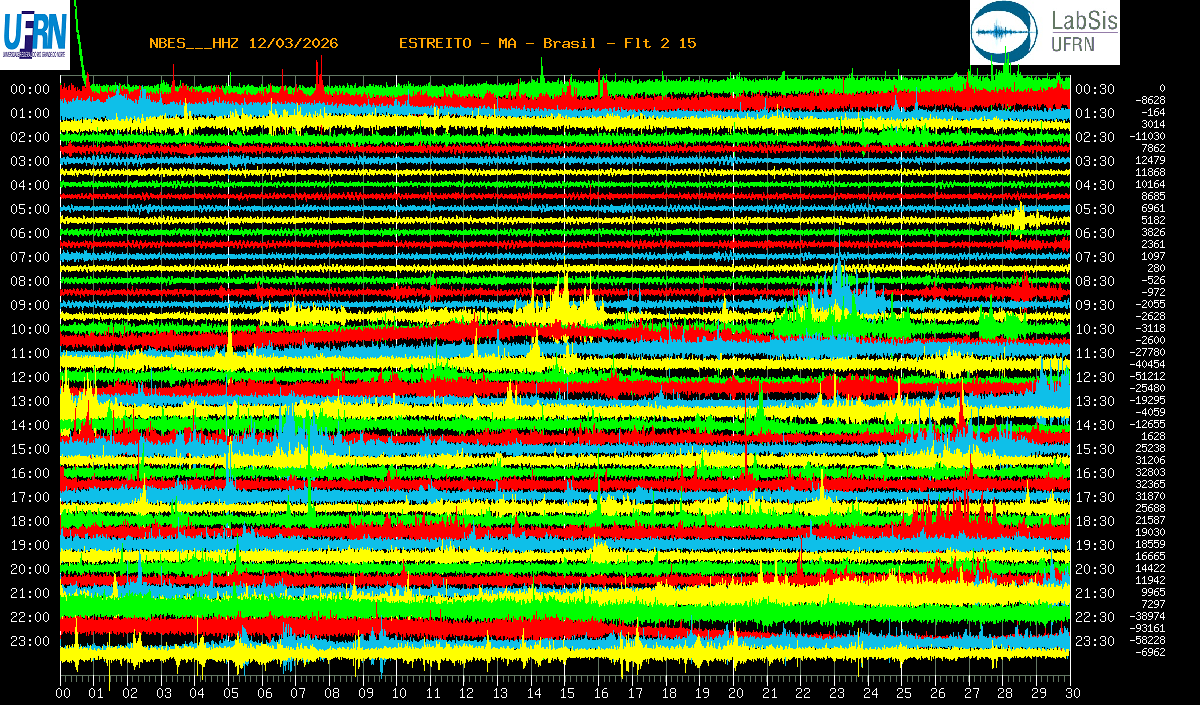
Task: Pick the 12:00 hour label on left
Action: (30, 377)
